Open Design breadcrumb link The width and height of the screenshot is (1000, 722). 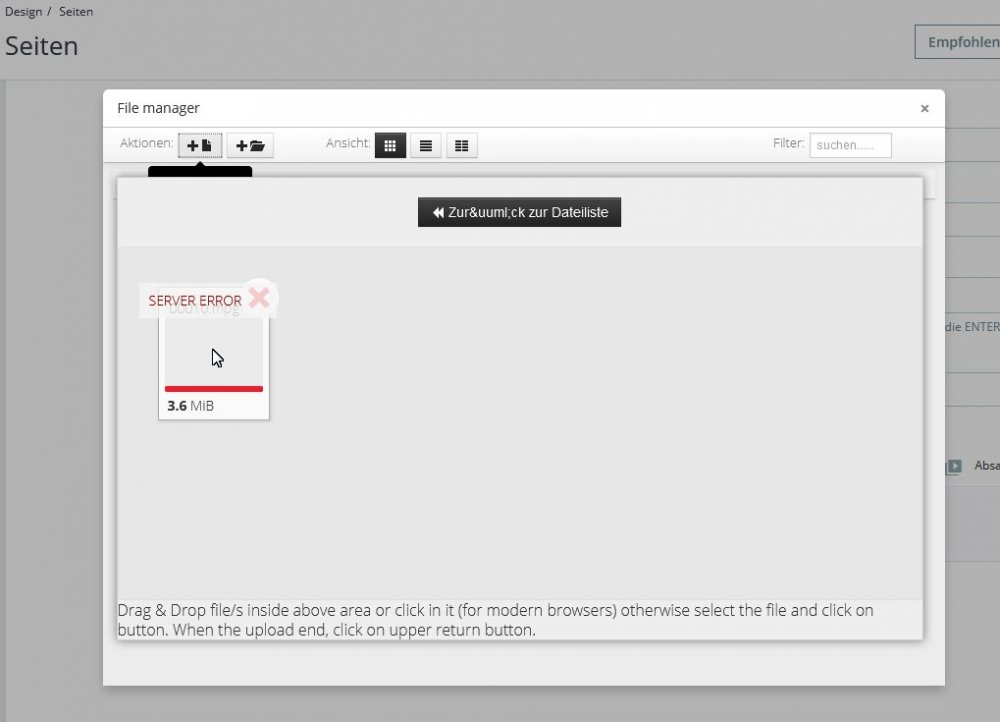tap(24, 11)
